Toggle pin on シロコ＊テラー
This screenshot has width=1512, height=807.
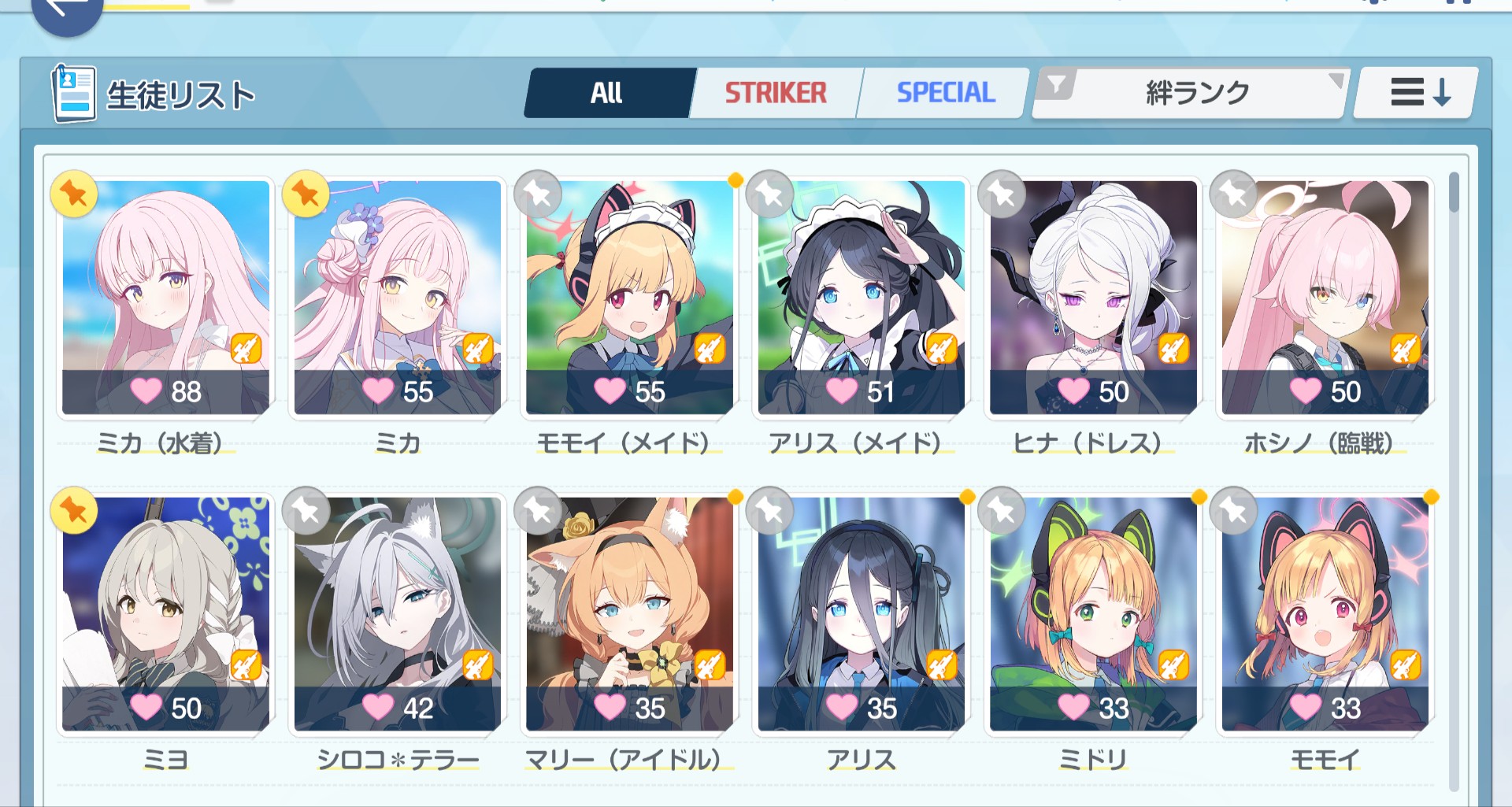click(x=306, y=511)
